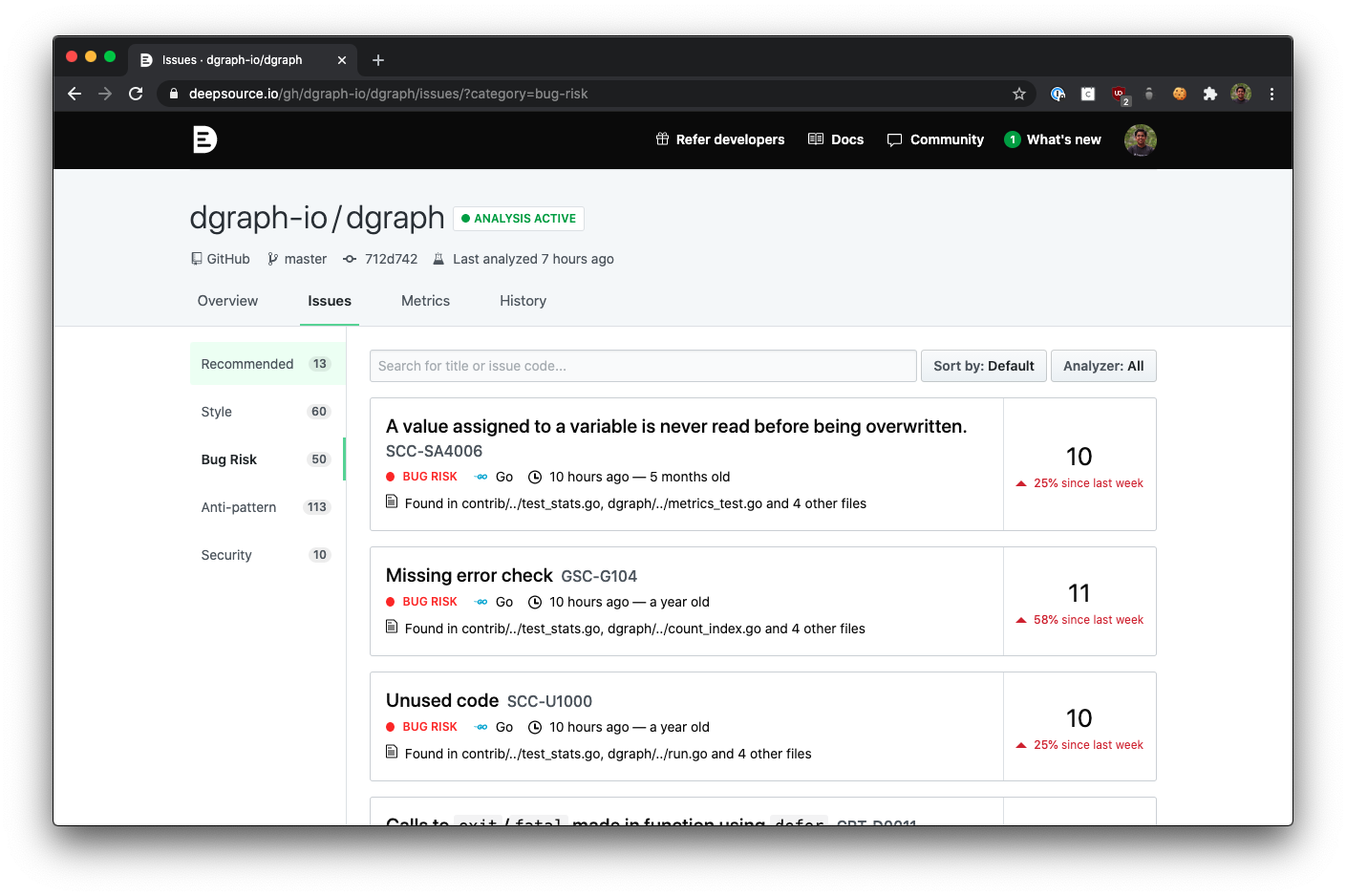
Task: Click the branch icon next to master
Action: pos(271,259)
